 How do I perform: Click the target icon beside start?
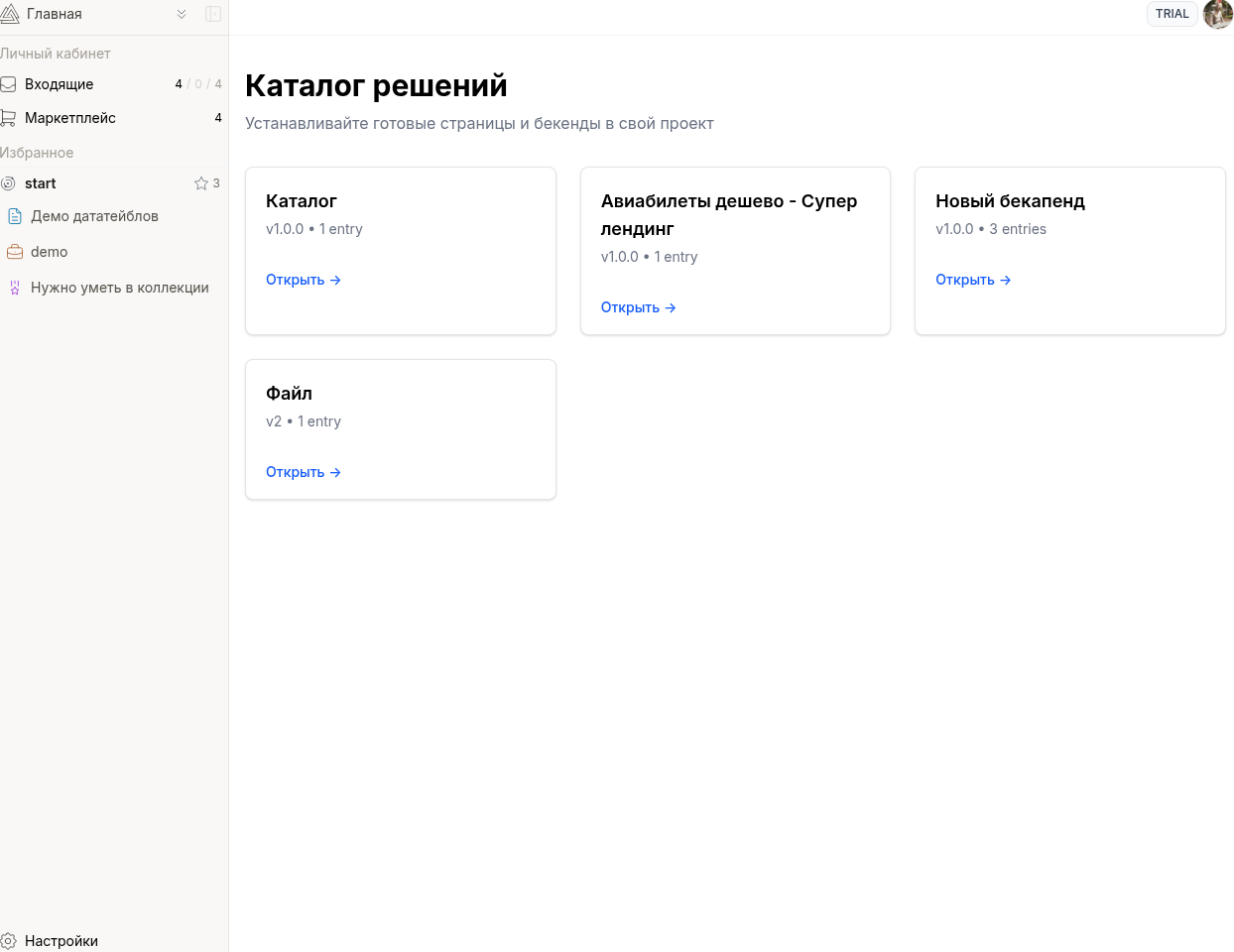pyautogui.click(x=8, y=183)
